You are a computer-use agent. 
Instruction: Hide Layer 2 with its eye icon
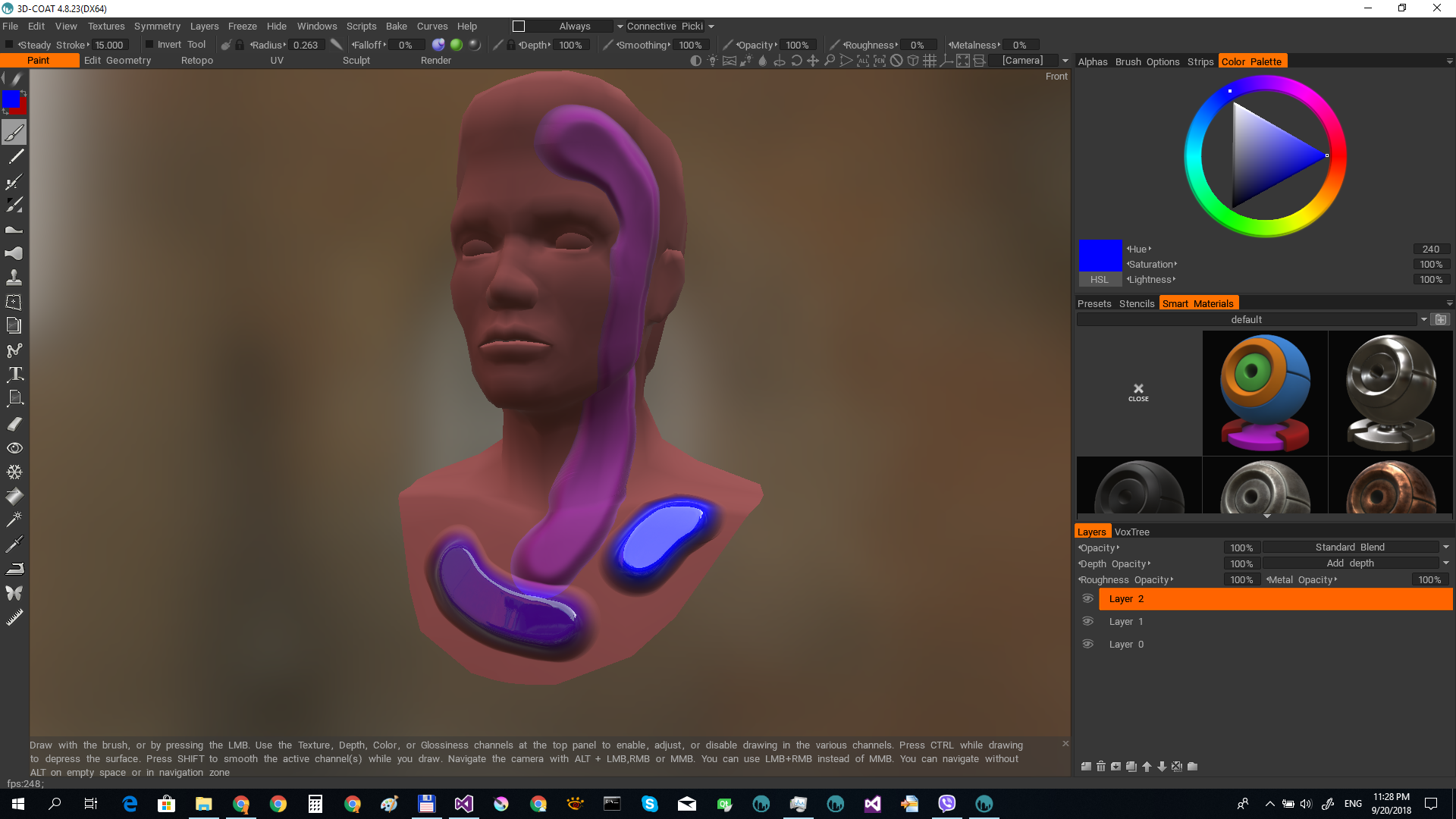pos(1087,598)
